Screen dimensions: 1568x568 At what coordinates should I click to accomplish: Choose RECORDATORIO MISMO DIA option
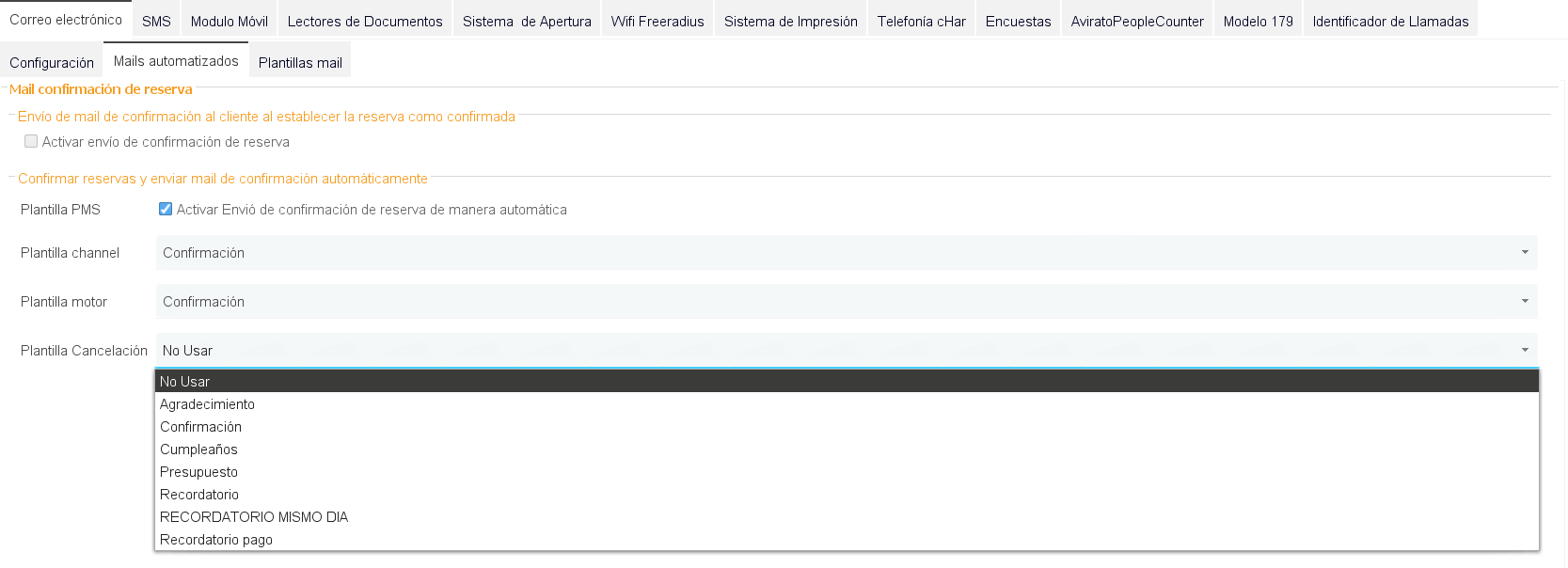tap(847, 516)
